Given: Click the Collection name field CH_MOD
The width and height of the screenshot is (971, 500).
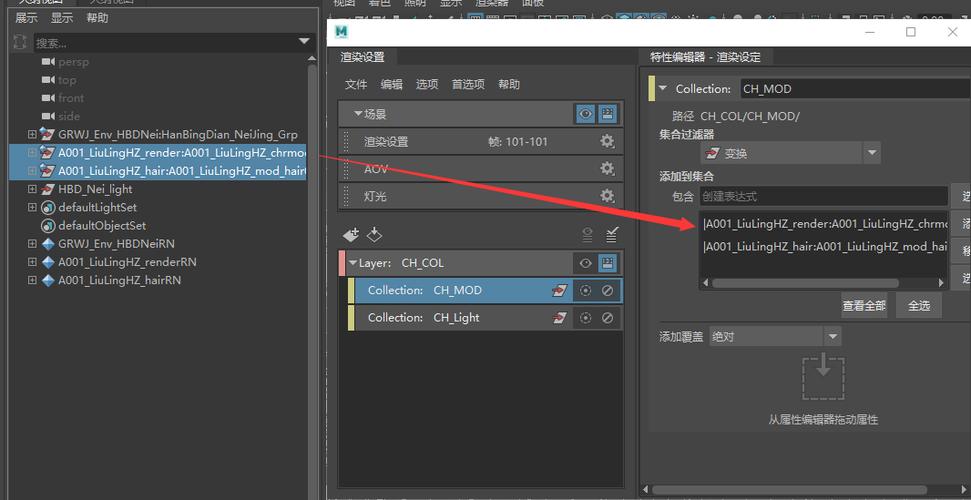Looking at the screenshot, I should (x=855, y=89).
